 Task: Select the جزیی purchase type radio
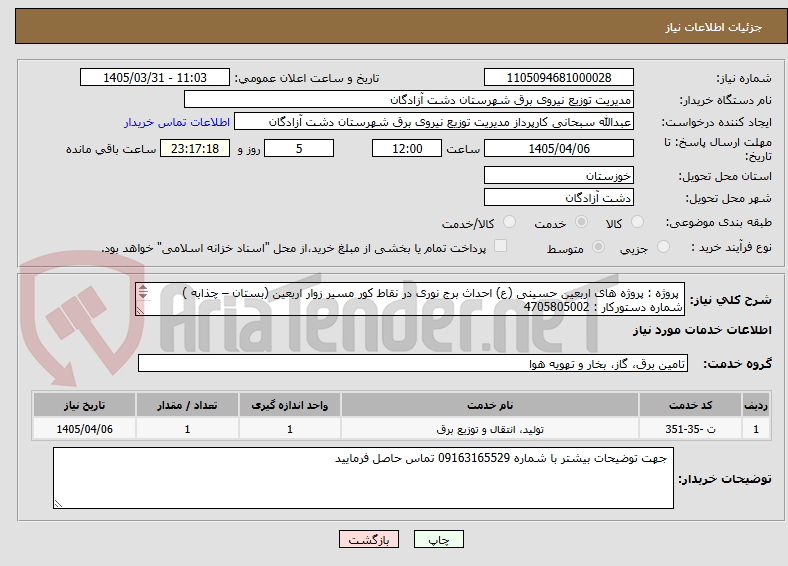tap(663, 247)
